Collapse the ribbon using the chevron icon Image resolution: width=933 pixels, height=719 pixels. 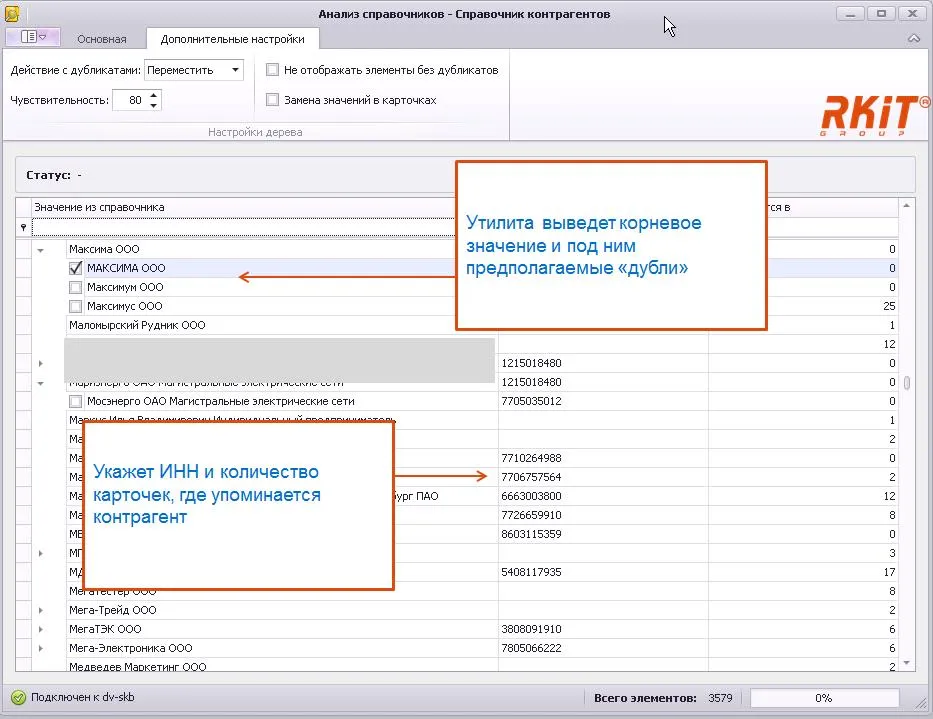tap(913, 39)
